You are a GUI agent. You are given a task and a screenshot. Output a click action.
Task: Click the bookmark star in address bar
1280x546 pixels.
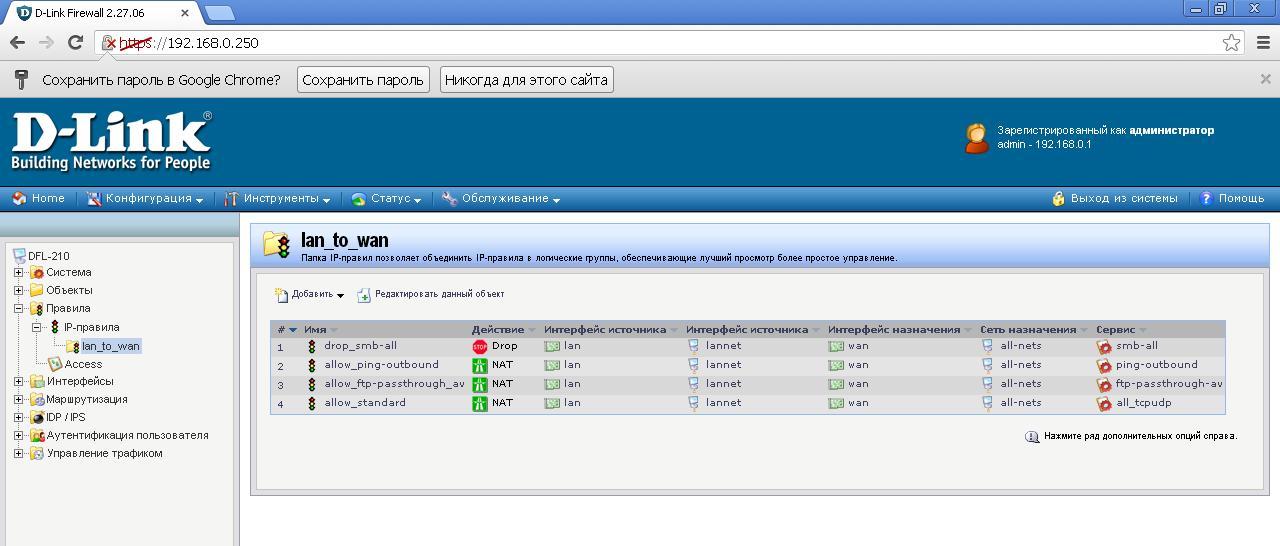[1231, 43]
